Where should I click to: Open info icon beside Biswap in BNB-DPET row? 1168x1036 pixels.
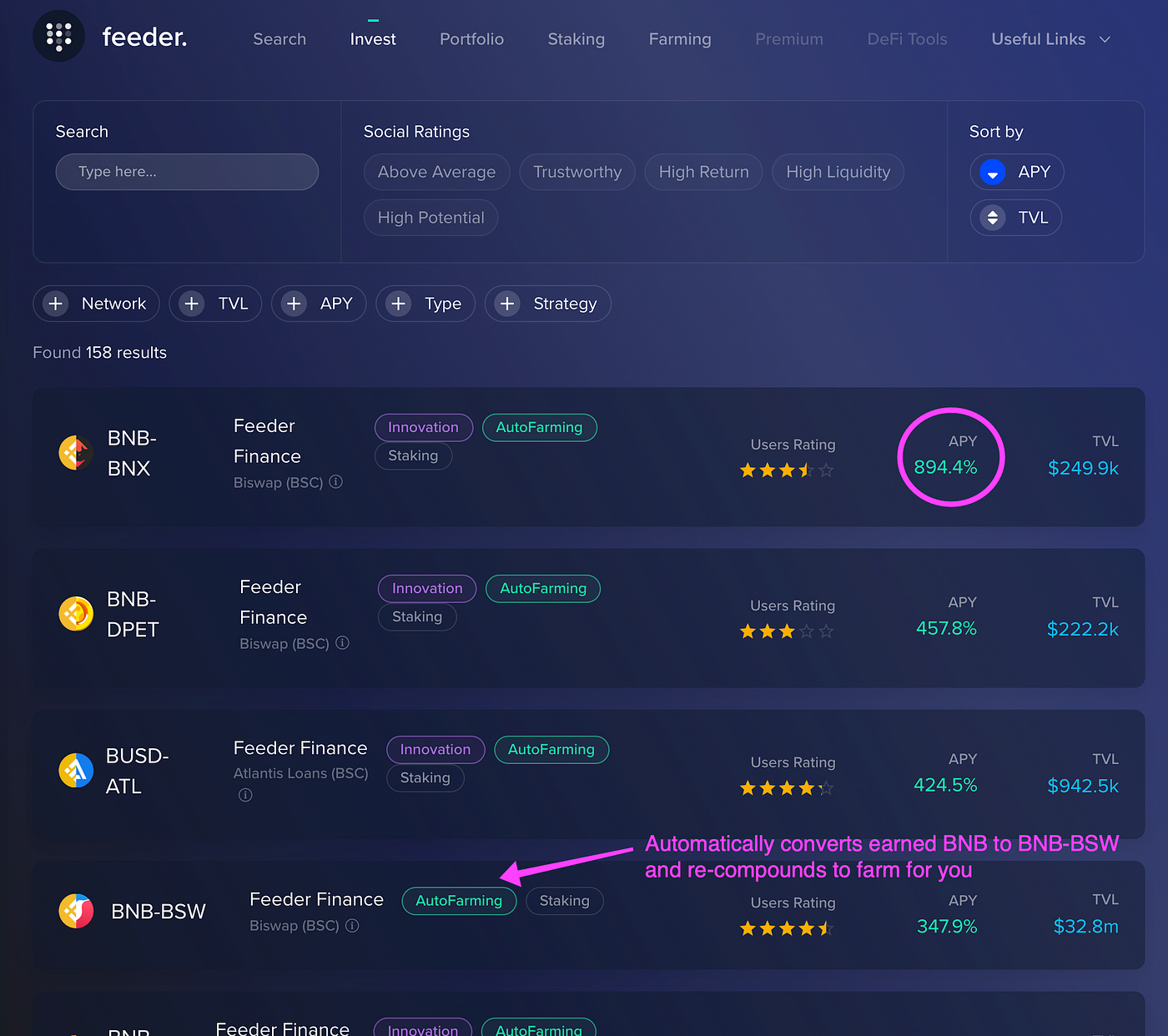tap(342, 643)
